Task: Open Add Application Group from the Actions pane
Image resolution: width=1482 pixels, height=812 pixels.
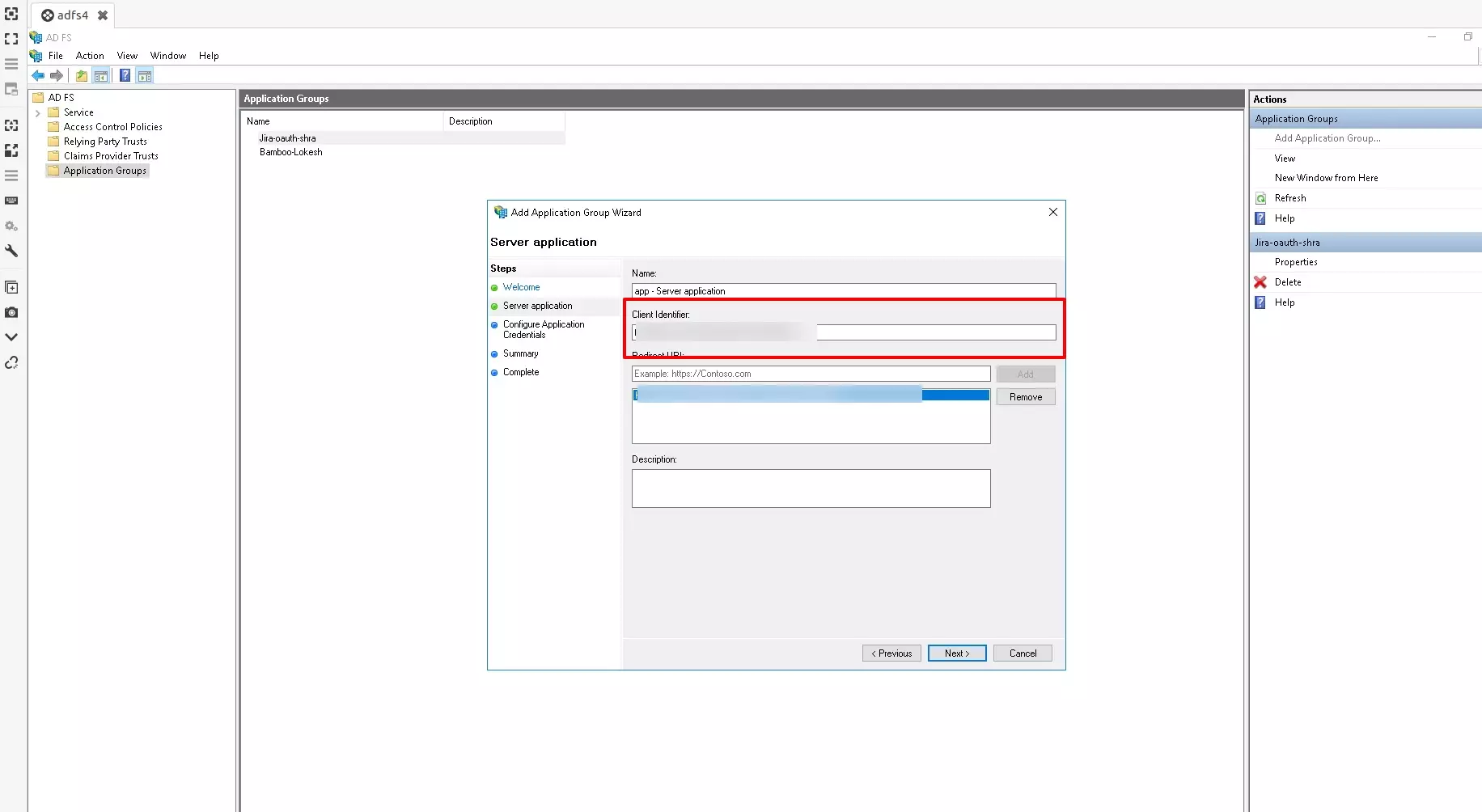Action: (1327, 137)
